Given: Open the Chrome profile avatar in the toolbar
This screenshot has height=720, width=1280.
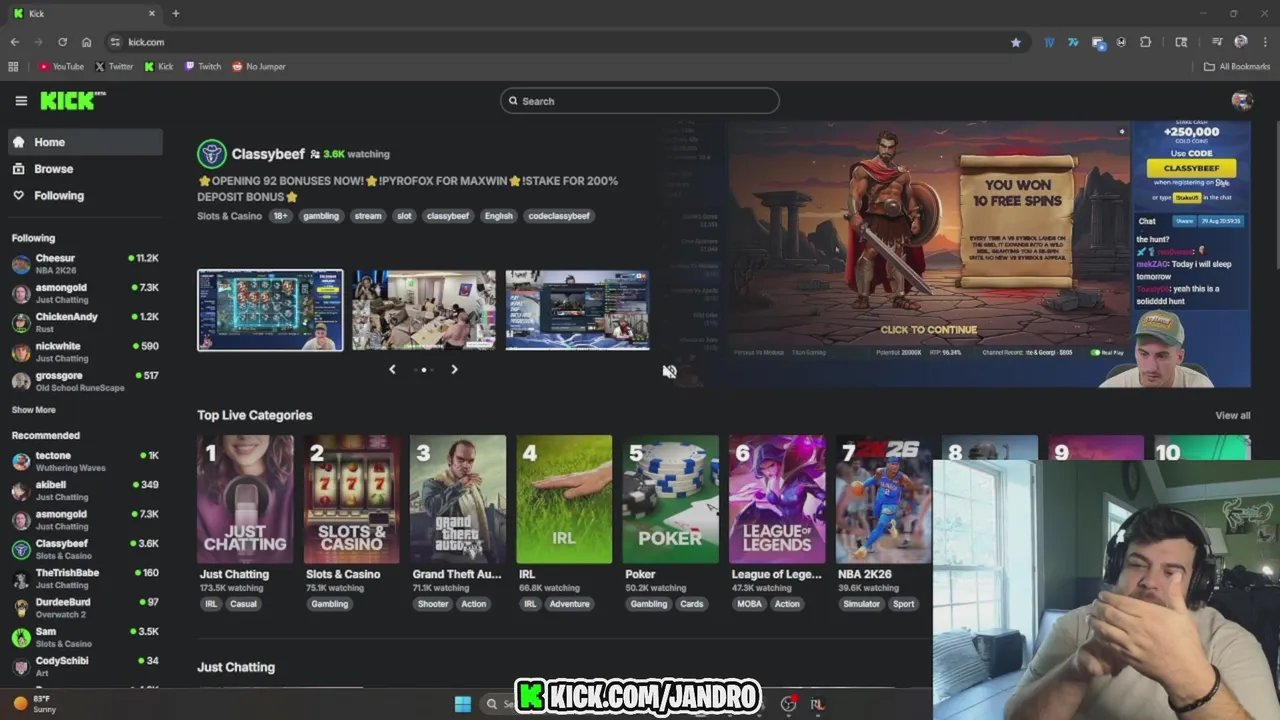Looking at the screenshot, I should tap(1241, 42).
